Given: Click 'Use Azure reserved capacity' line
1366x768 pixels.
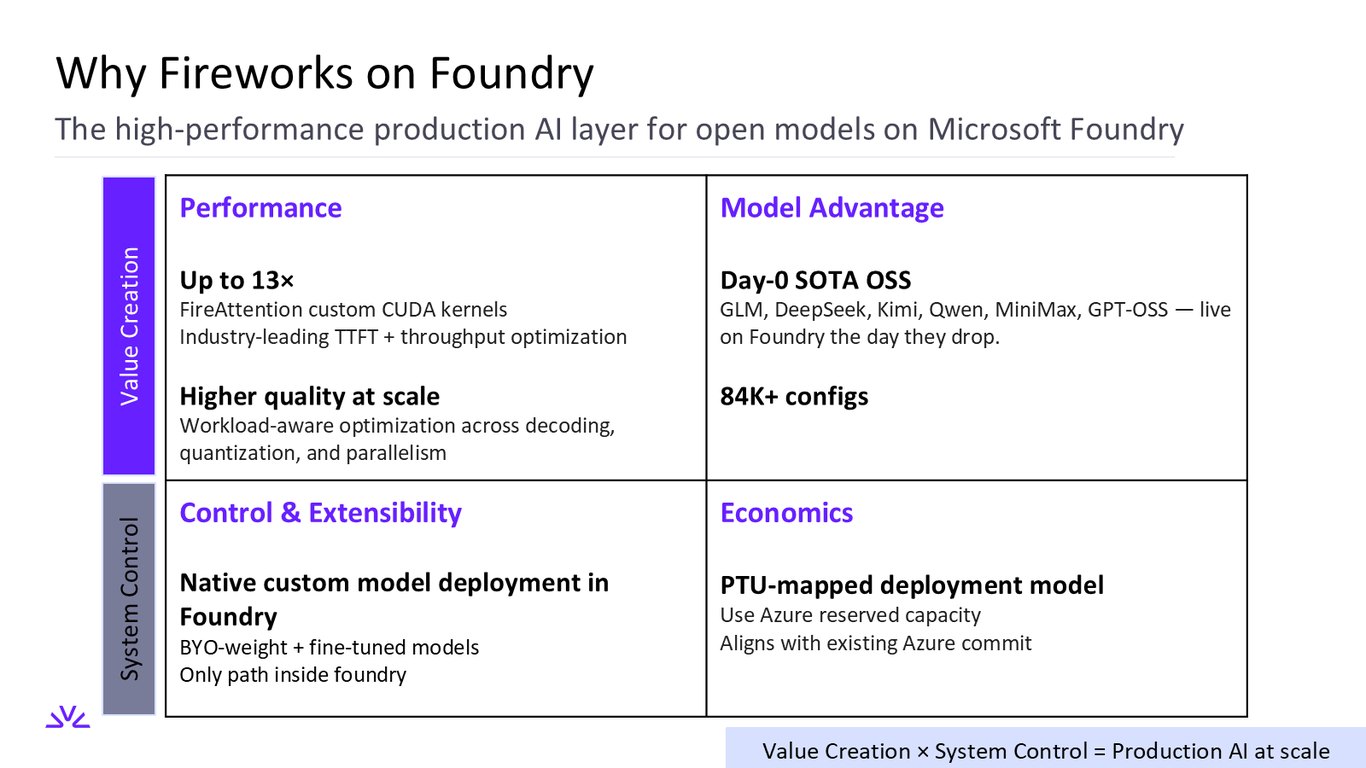Looking at the screenshot, I should (x=850, y=616).
